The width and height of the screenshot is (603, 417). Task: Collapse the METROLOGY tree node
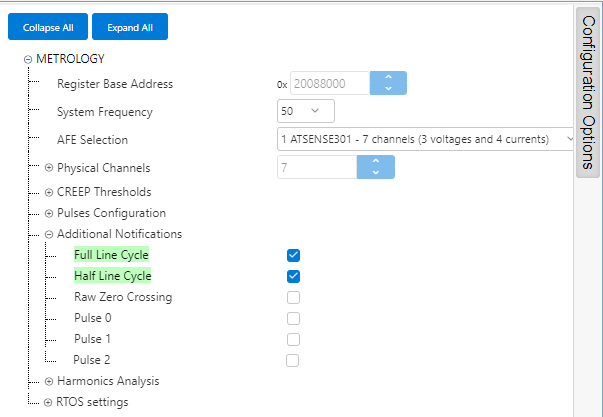(x=28, y=59)
